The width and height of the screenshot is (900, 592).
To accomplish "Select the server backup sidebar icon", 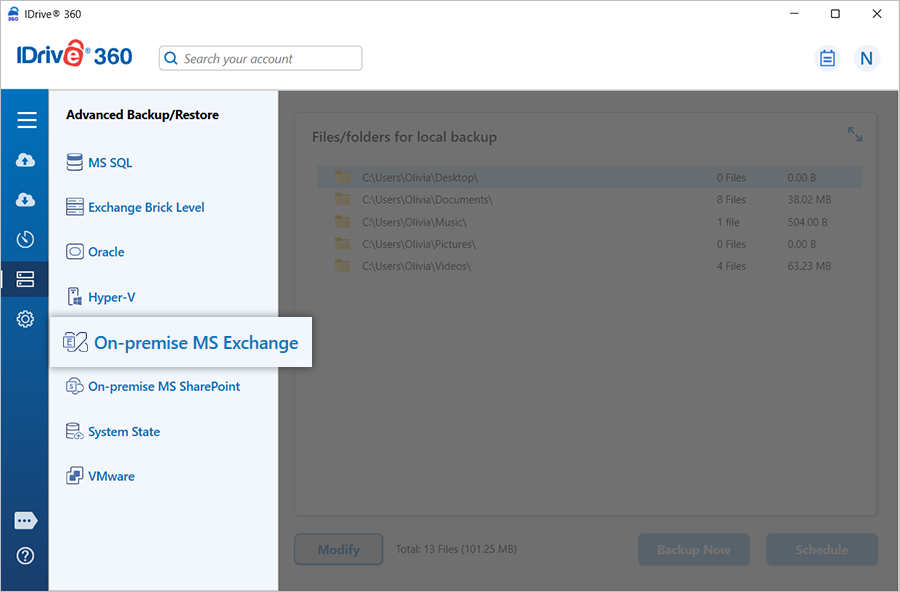I will 26,280.
